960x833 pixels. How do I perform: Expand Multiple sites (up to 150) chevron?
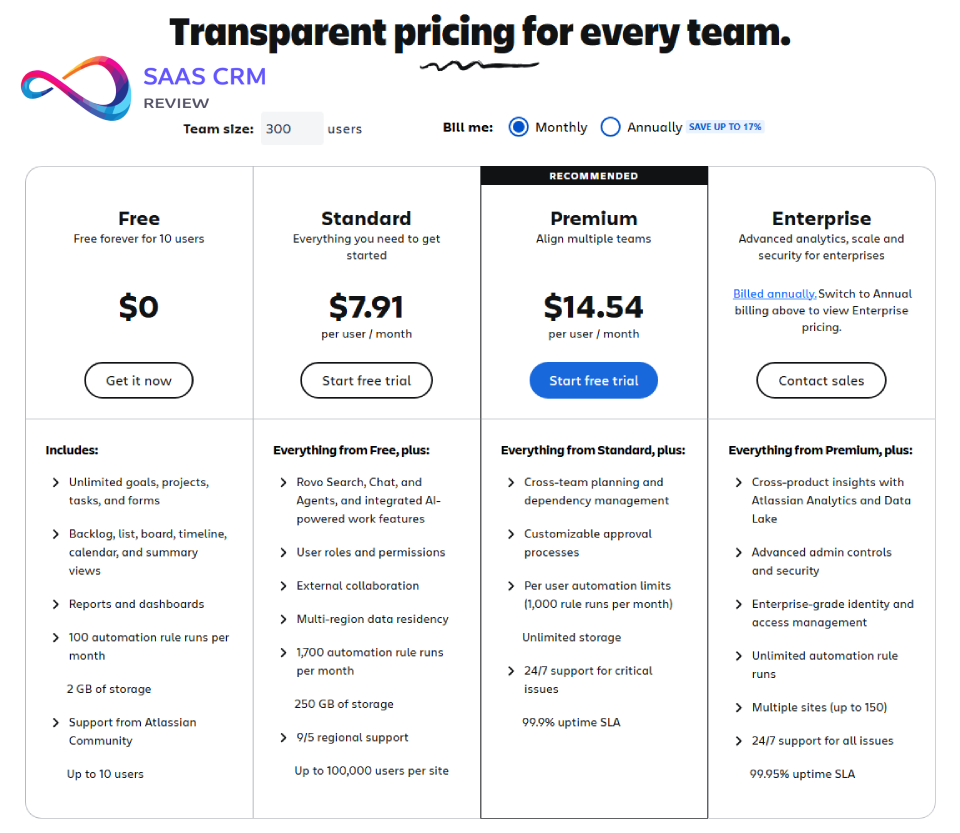pyautogui.click(x=739, y=708)
